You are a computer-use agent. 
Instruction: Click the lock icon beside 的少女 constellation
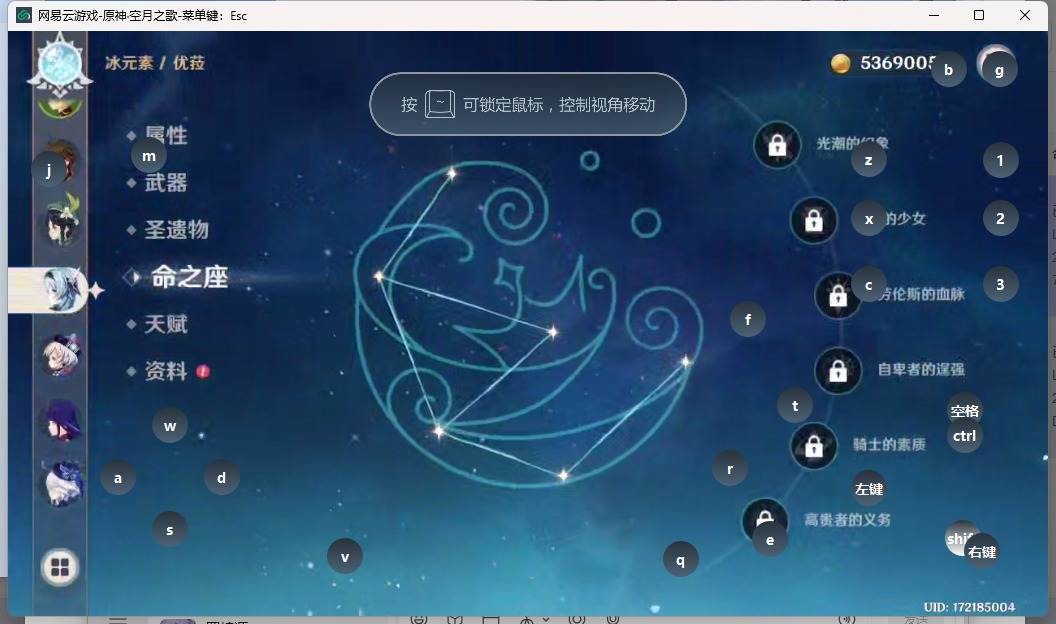tap(814, 220)
